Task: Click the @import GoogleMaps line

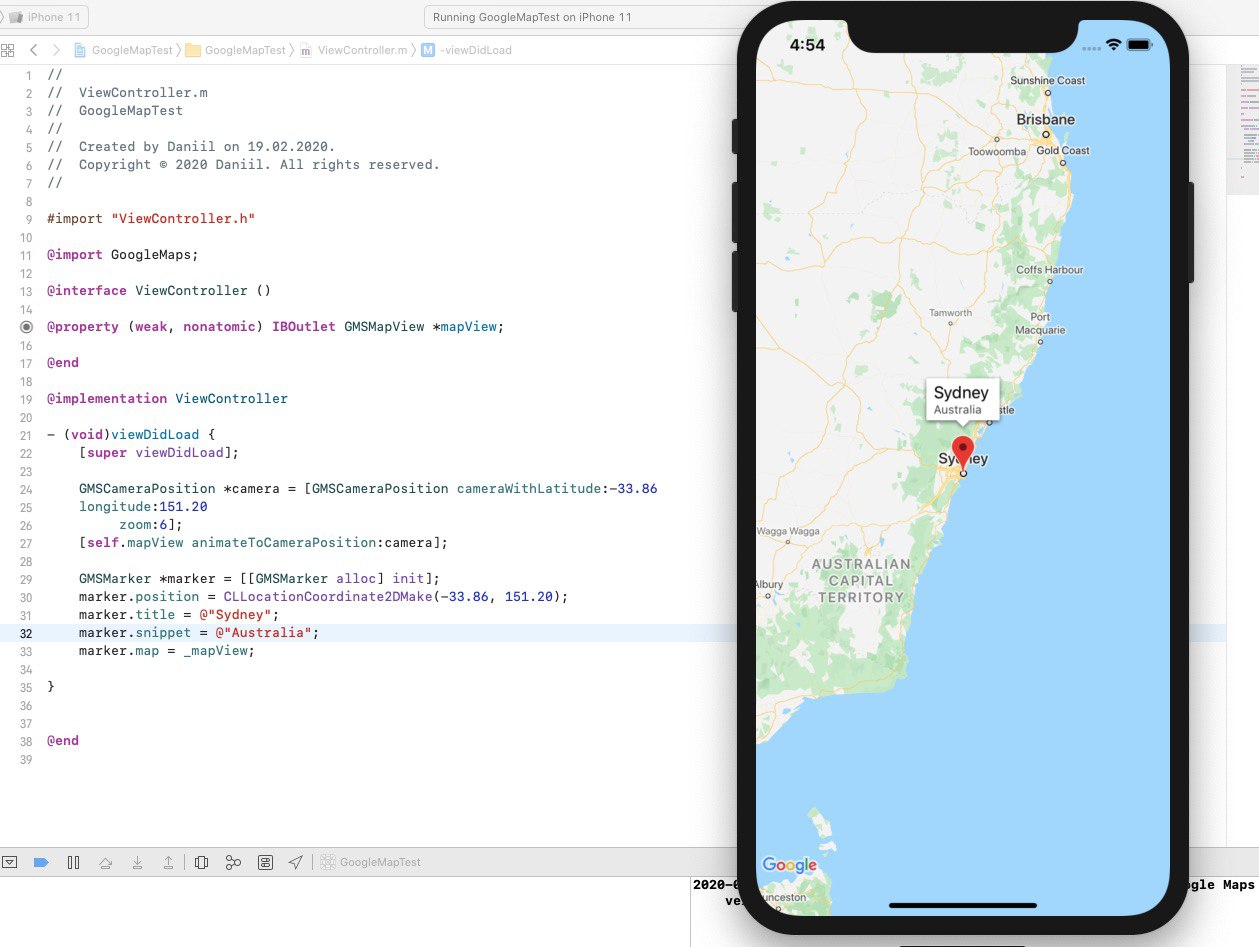Action: [x=122, y=254]
